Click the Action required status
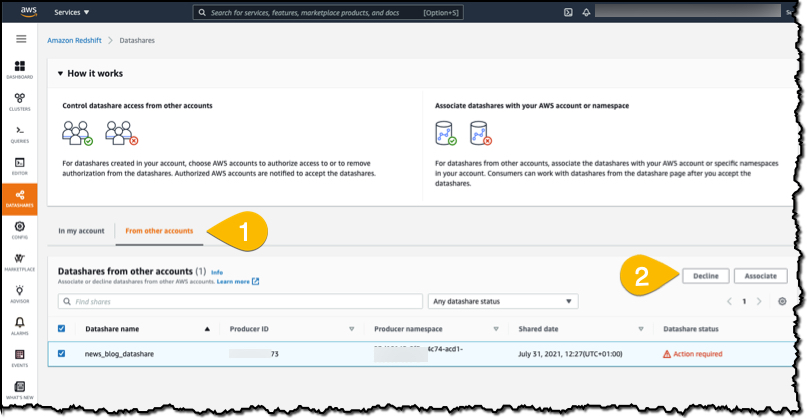The width and height of the screenshot is (807, 418). pos(693,354)
